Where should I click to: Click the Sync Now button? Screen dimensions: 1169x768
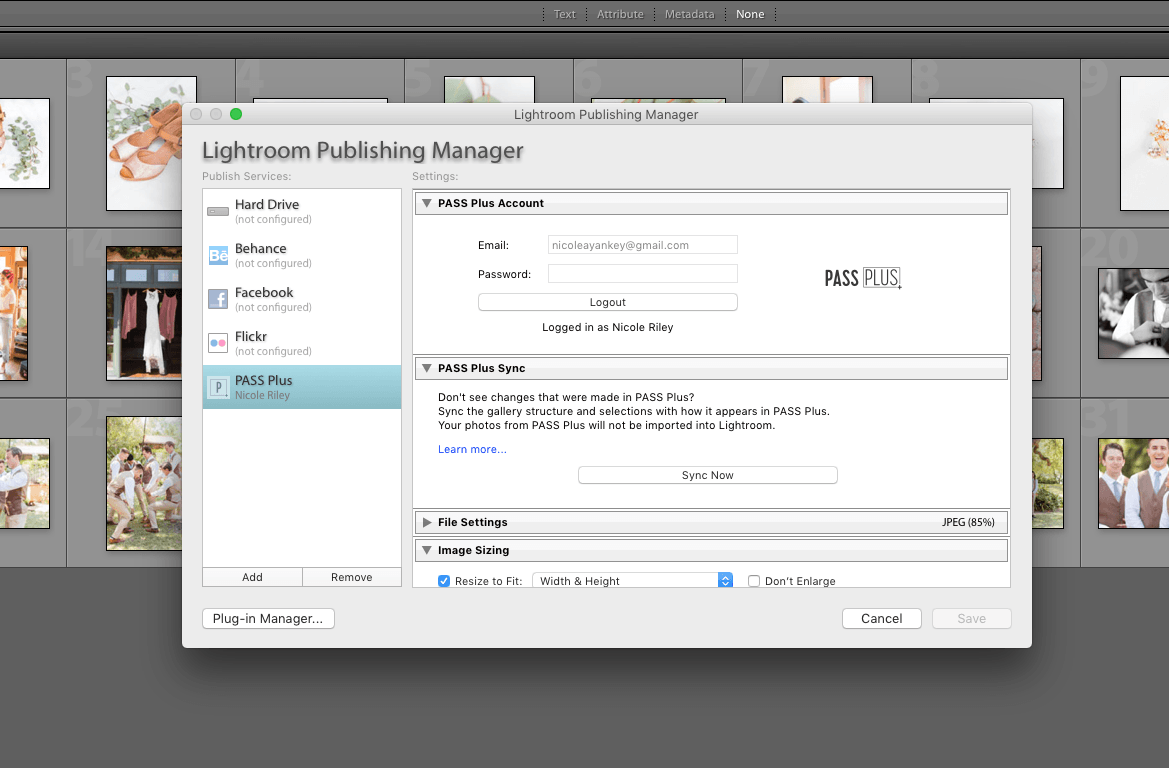708,475
